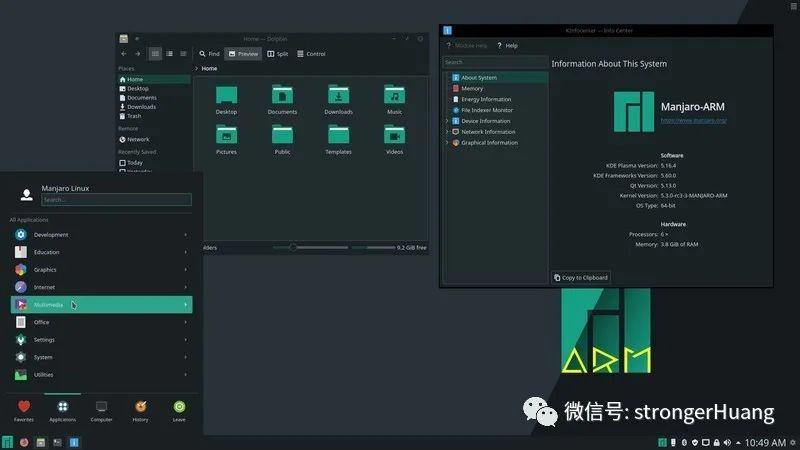Image resolution: width=800 pixels, height=450 pixels.
Task: Open Multimedia category in launcher
Action: [102, 305]
